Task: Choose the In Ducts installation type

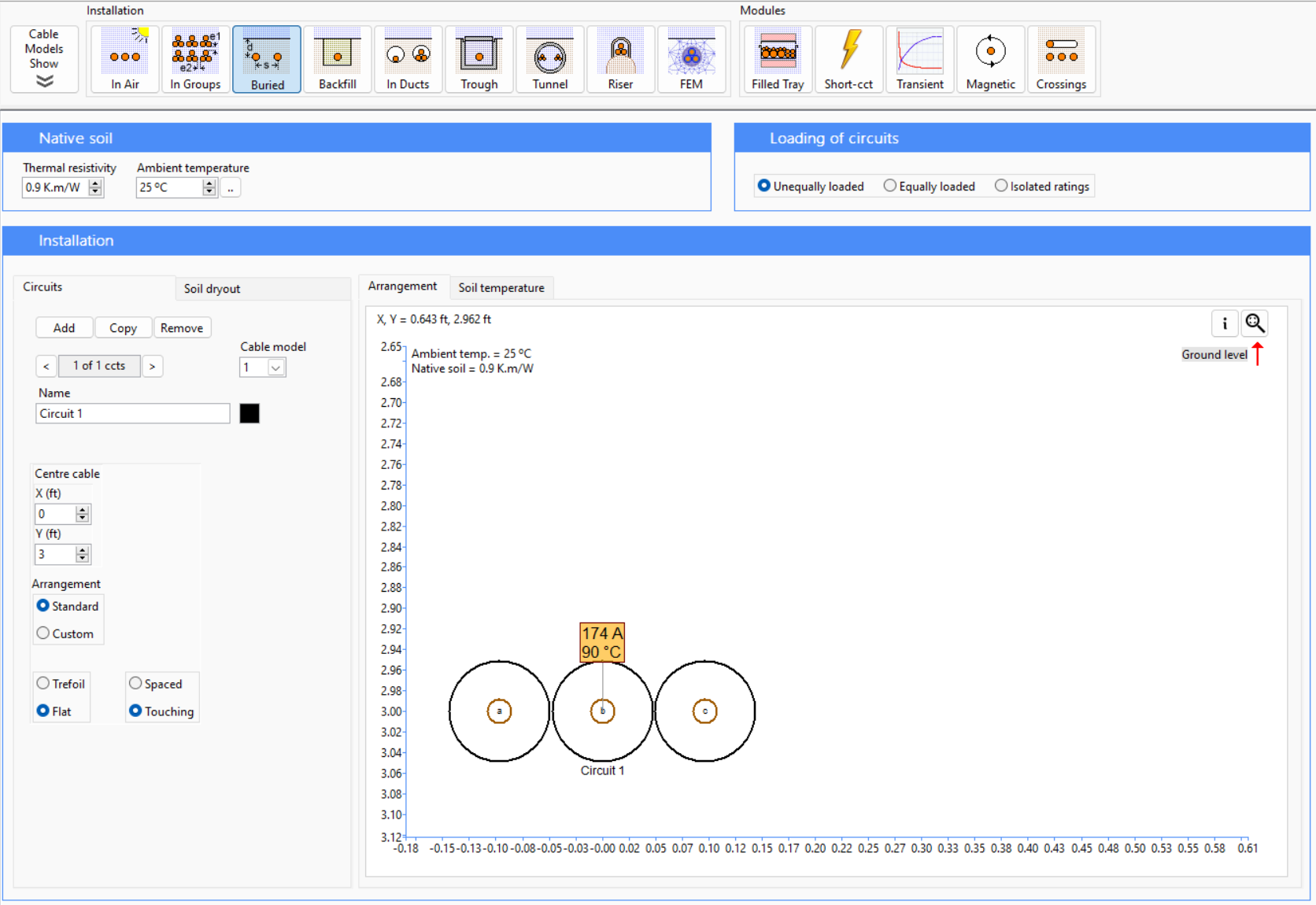Action: click(x=408, y=60)
